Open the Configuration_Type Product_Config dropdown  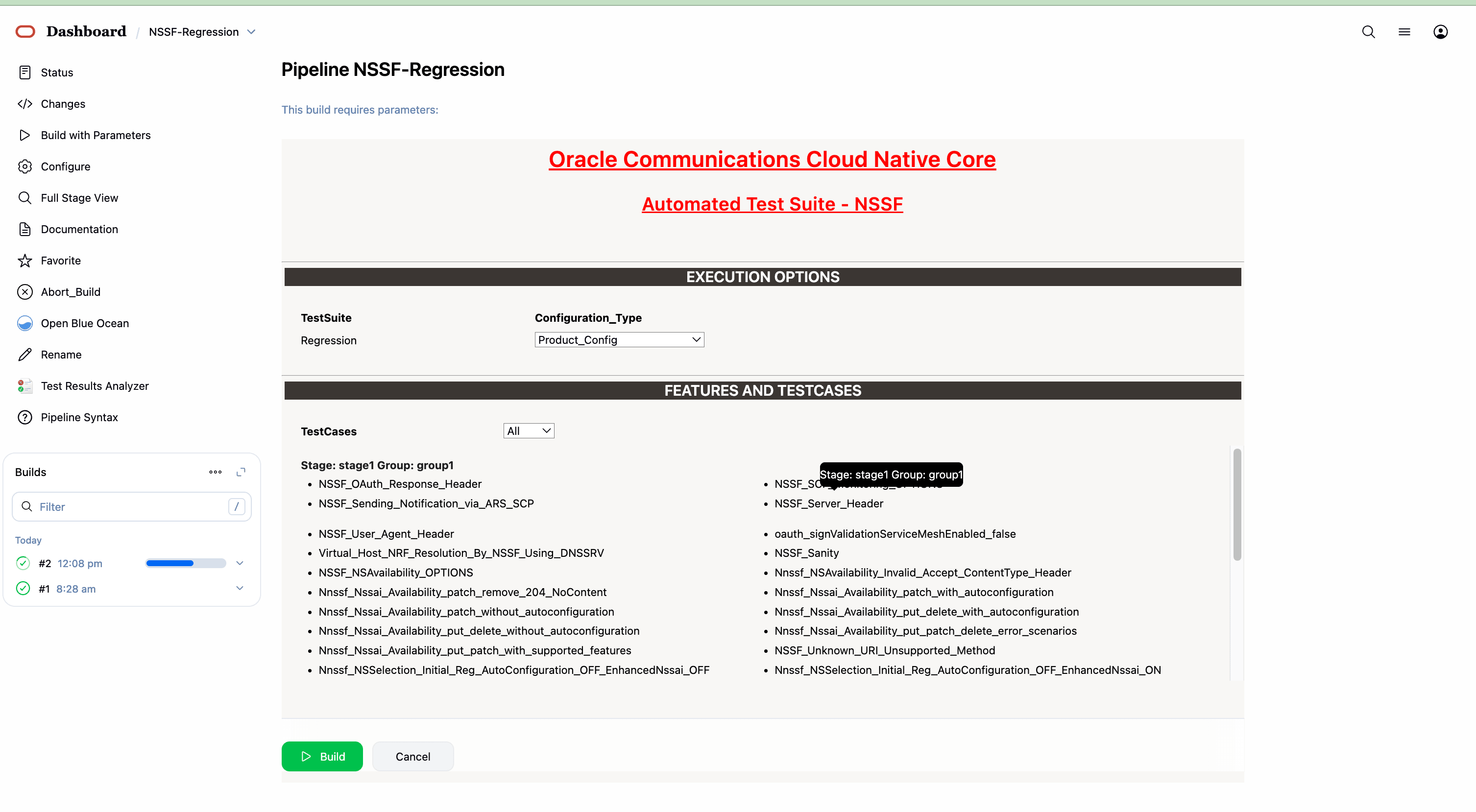coord(619,339)
